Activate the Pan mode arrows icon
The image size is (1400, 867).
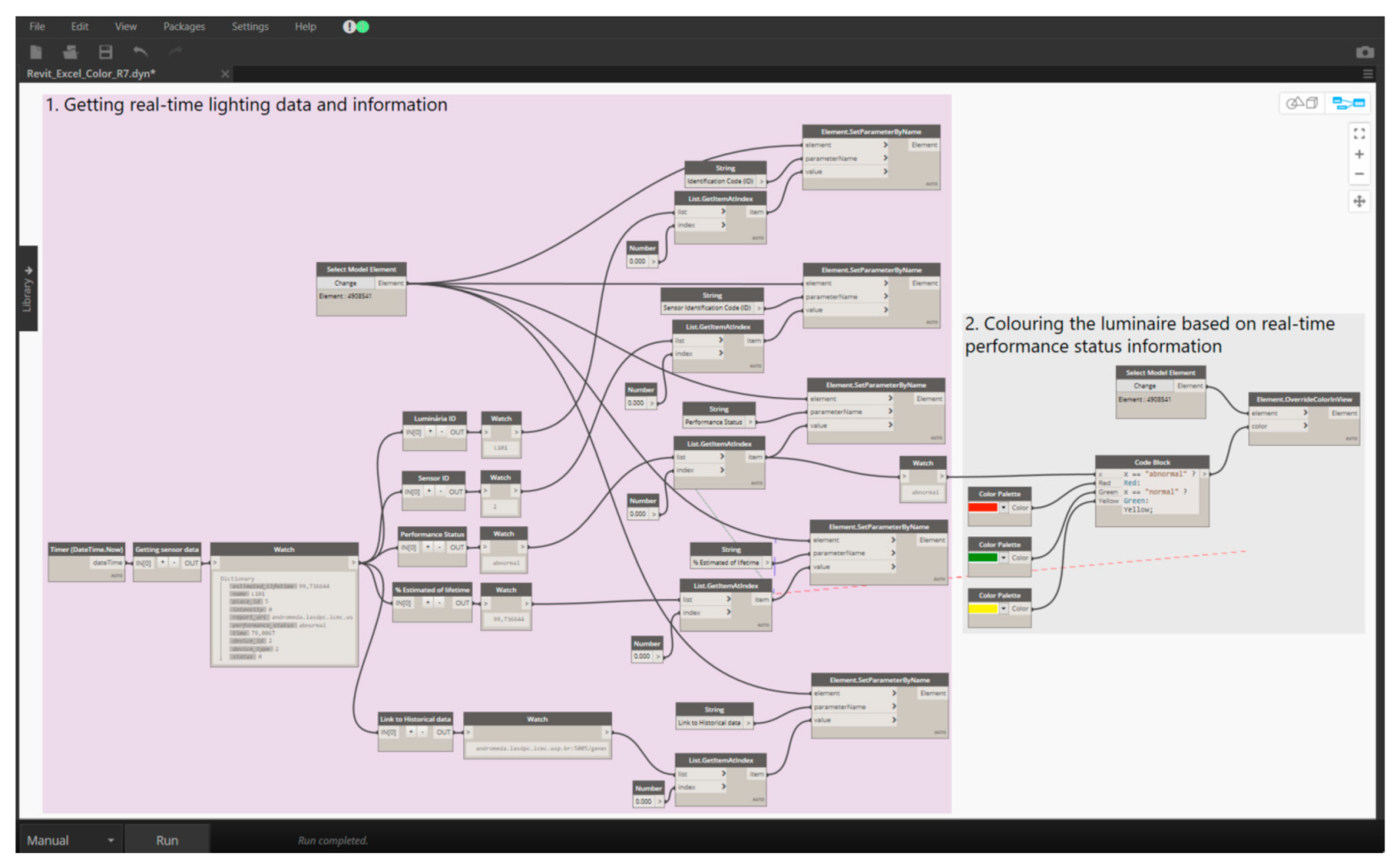coord(1359,201)
